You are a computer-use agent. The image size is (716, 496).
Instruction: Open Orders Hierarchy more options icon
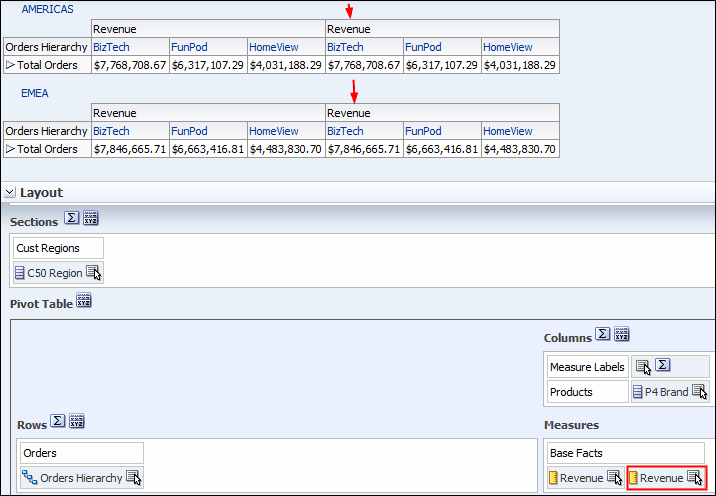133,478
